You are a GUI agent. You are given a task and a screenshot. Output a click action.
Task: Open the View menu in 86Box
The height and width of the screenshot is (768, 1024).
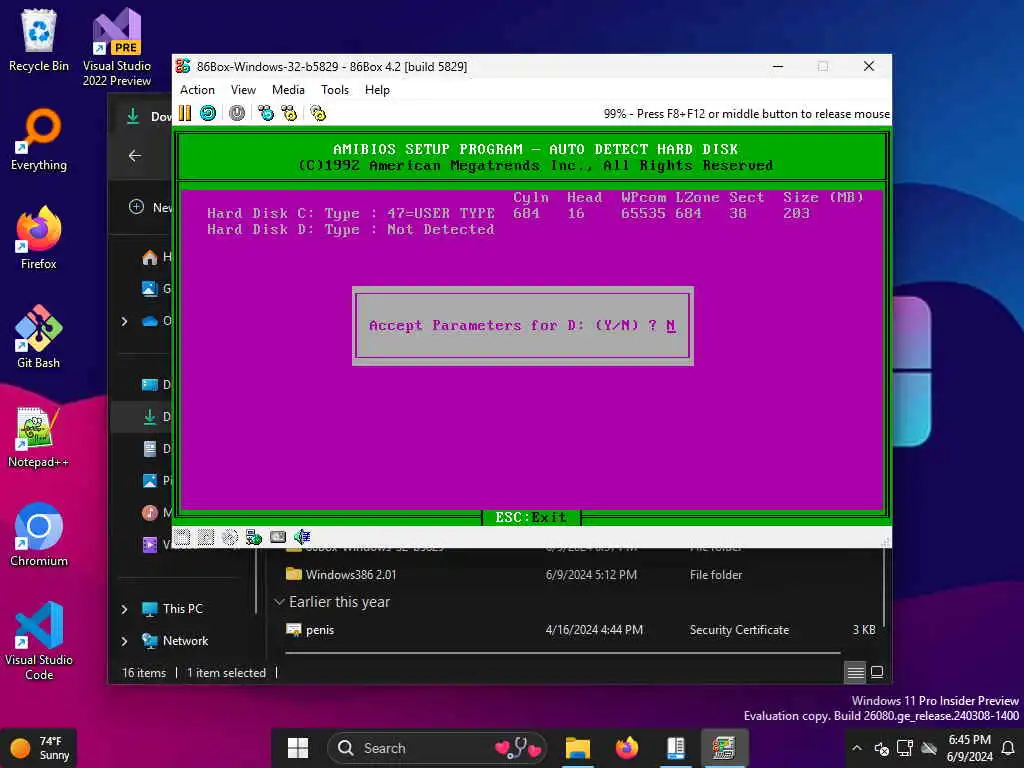point(243,90)
